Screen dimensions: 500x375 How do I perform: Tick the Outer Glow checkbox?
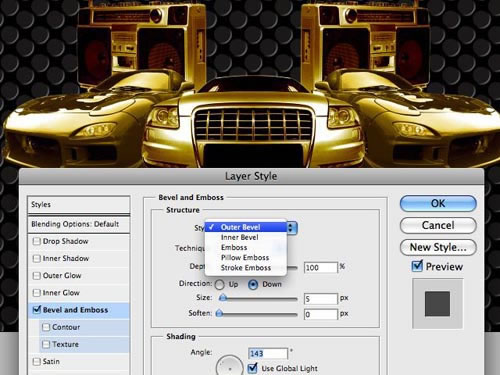click(x=36, y=276)
